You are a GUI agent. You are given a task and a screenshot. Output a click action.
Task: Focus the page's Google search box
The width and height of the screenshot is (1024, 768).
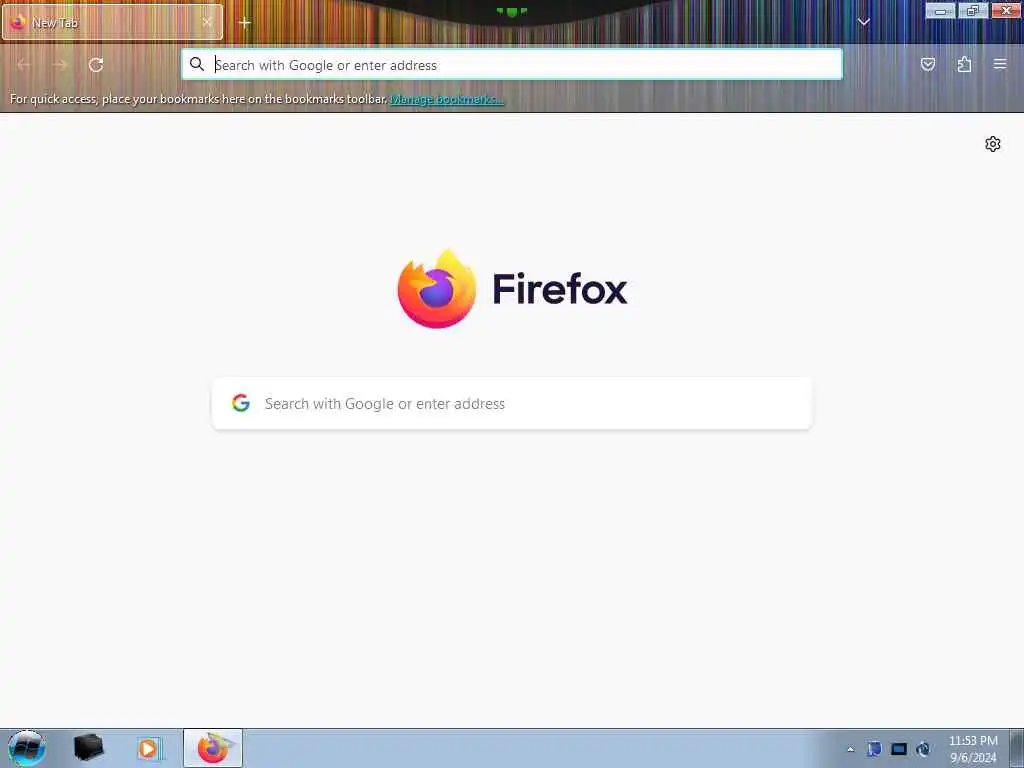click(x=512, y=404)
